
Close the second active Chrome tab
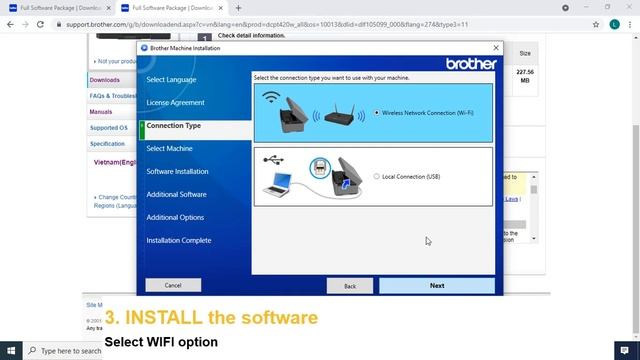click(x=221, y=8)
